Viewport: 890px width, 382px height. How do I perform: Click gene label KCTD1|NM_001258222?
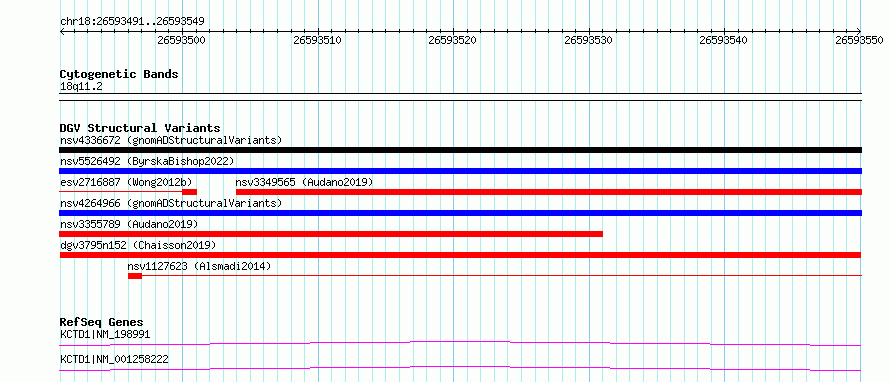pyautogui.click(x=114, y=359)
